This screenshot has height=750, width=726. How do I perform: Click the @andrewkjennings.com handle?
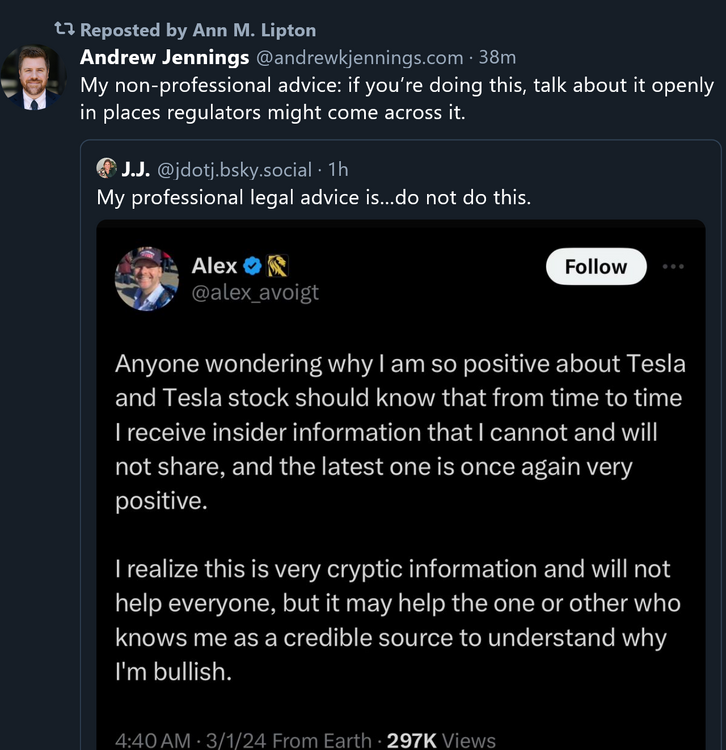(361, 57)
